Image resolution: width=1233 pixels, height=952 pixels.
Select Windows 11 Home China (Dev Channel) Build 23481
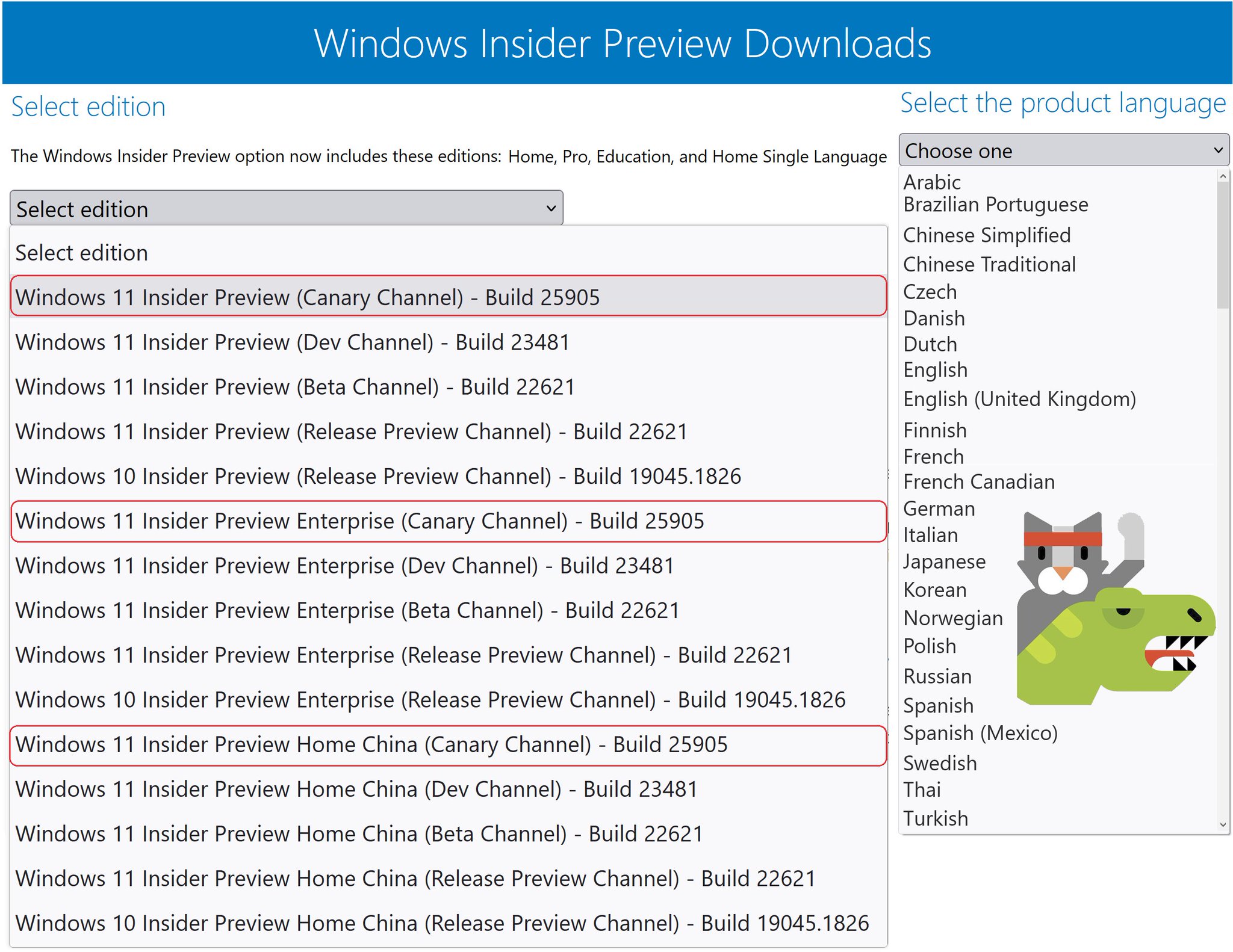tap(449, 789)
